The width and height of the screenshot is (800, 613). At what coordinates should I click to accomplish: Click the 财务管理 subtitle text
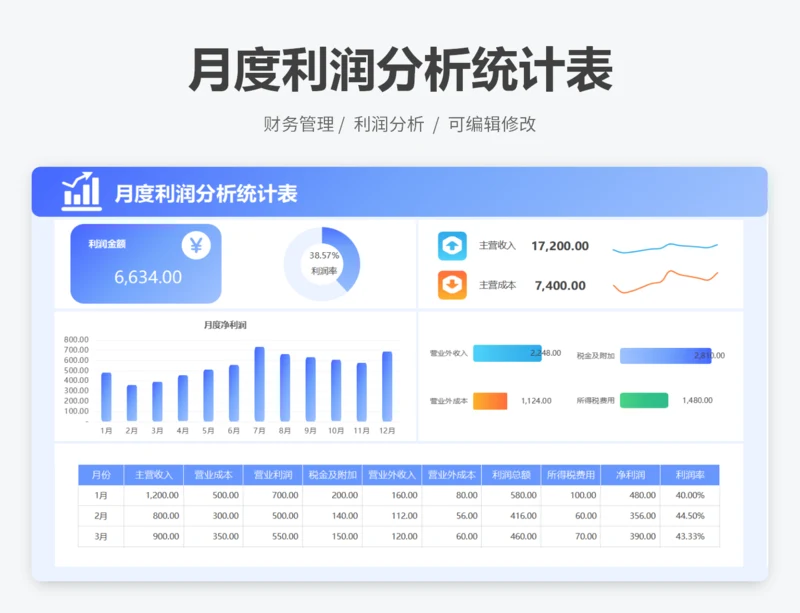coord(298,124)
